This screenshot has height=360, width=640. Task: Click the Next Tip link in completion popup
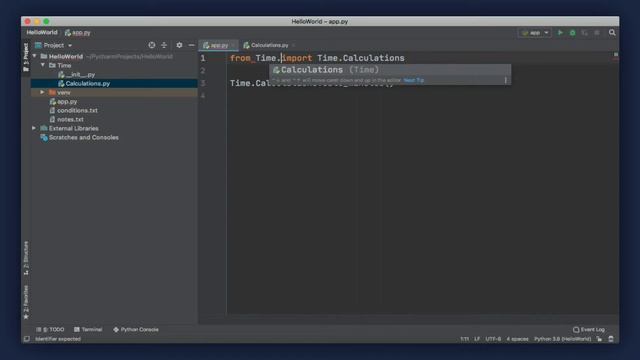(413, 80)
